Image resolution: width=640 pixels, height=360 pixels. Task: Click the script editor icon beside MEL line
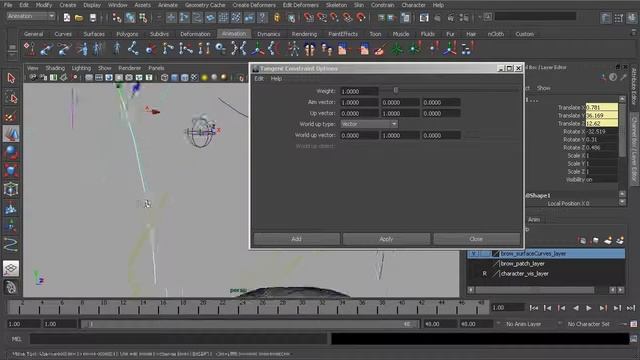(633, 338)
